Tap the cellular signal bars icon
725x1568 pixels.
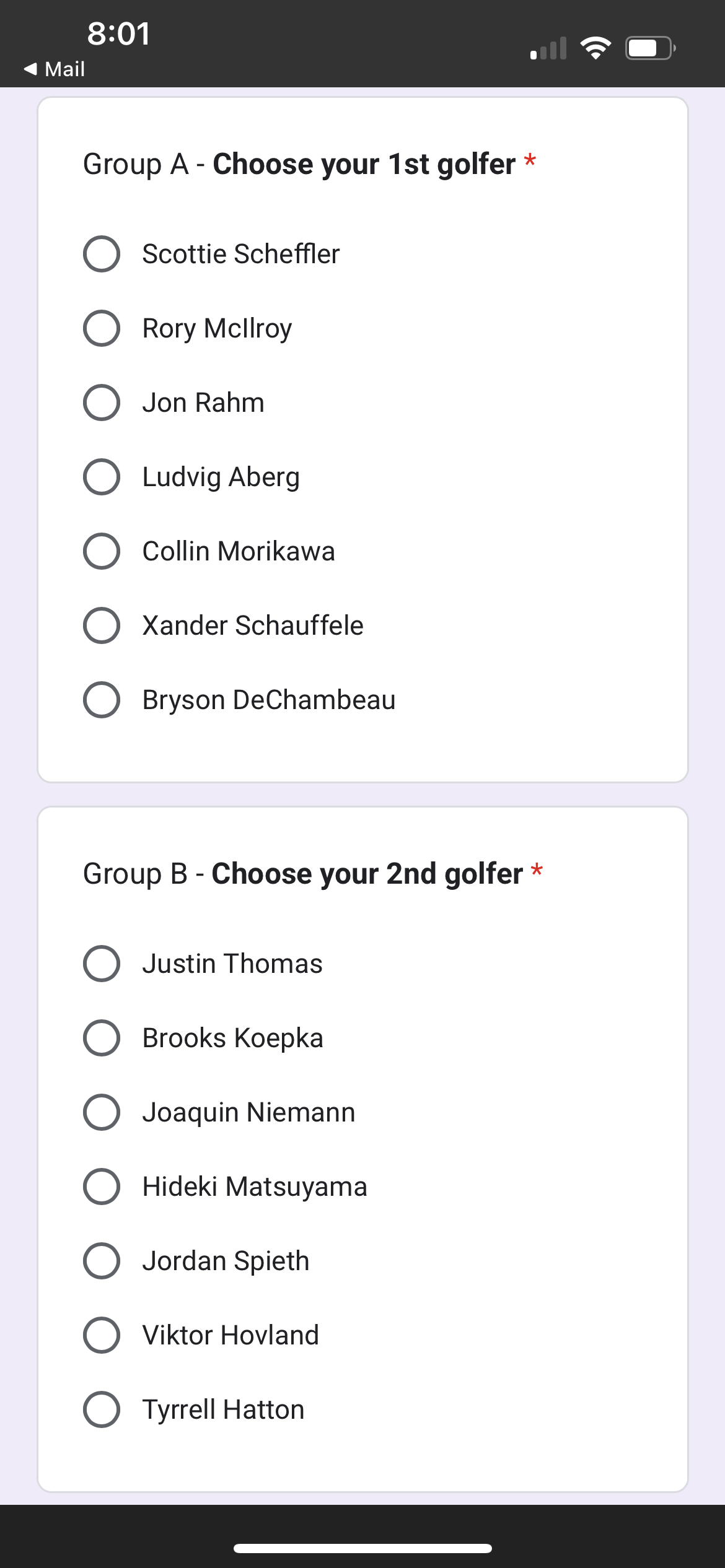pyautogui.click(x=548, y=48)
